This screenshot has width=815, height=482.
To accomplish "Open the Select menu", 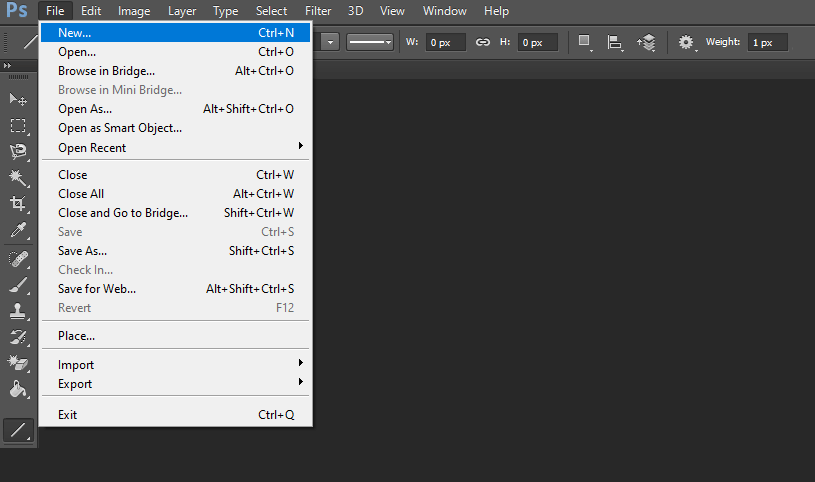I will point(271,11).
